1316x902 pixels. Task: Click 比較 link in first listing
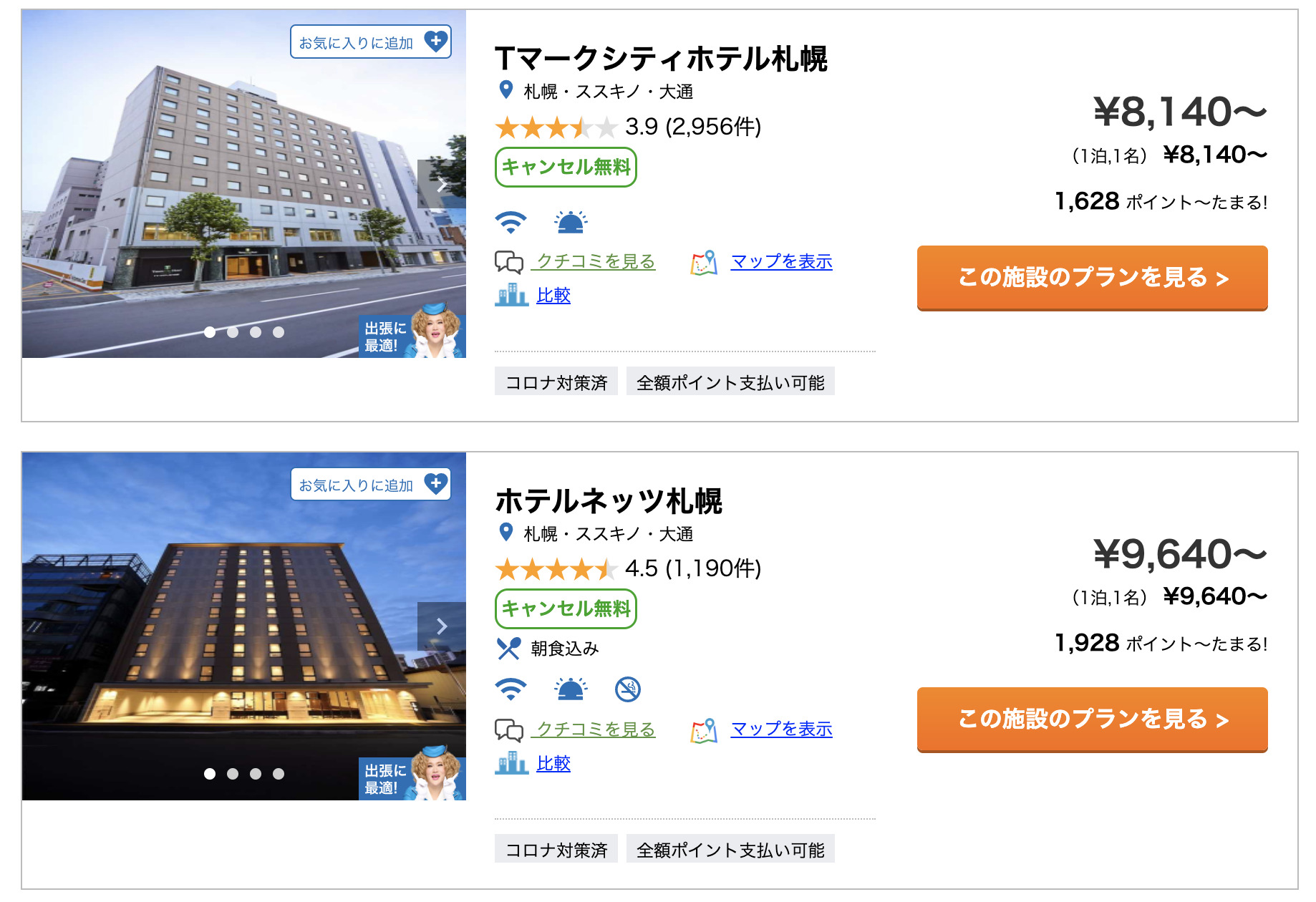(553, 296)
